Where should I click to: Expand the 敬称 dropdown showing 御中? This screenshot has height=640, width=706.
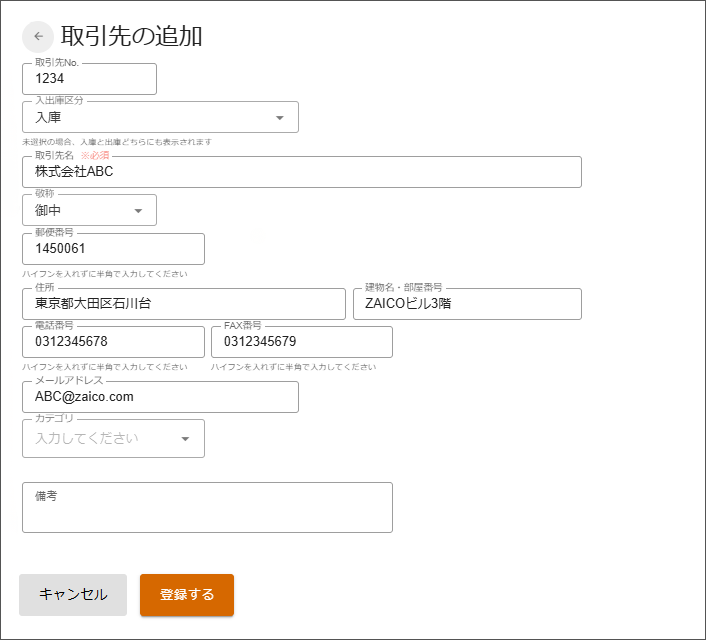(x=89, y=210)
